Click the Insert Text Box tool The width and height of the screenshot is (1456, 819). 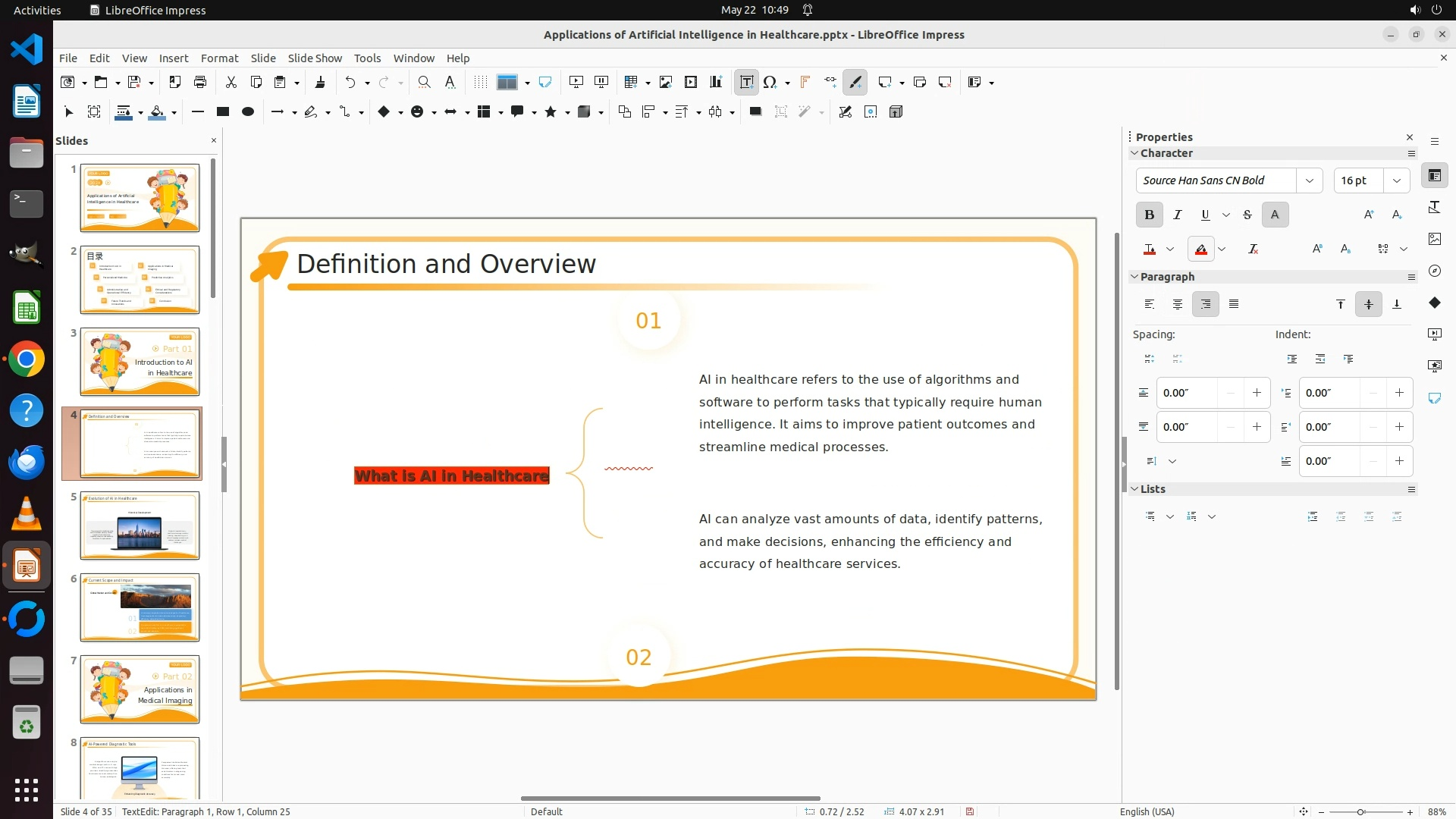746,82
